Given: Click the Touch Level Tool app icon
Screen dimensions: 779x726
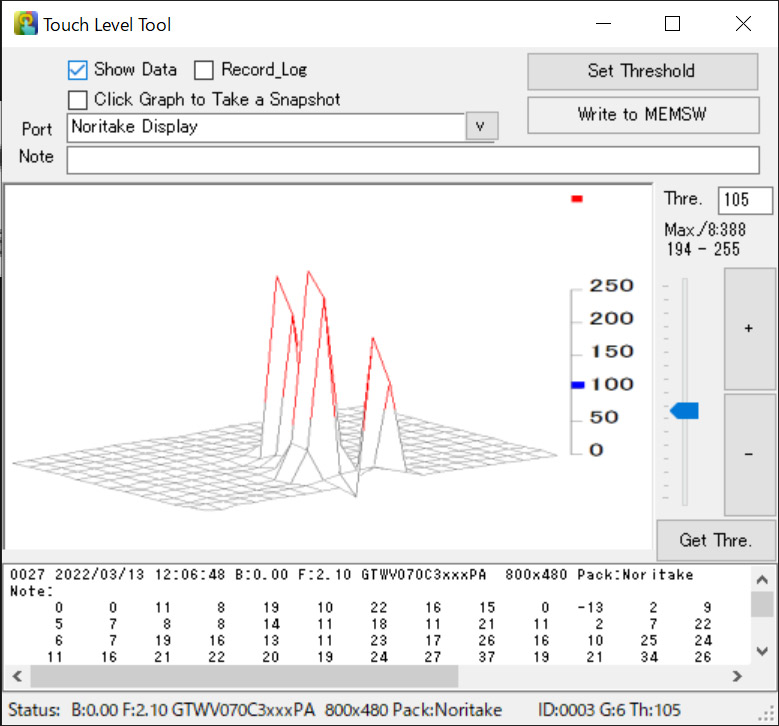Looking at the screenshot, I should pyautogui.click(x=26, y=24).
